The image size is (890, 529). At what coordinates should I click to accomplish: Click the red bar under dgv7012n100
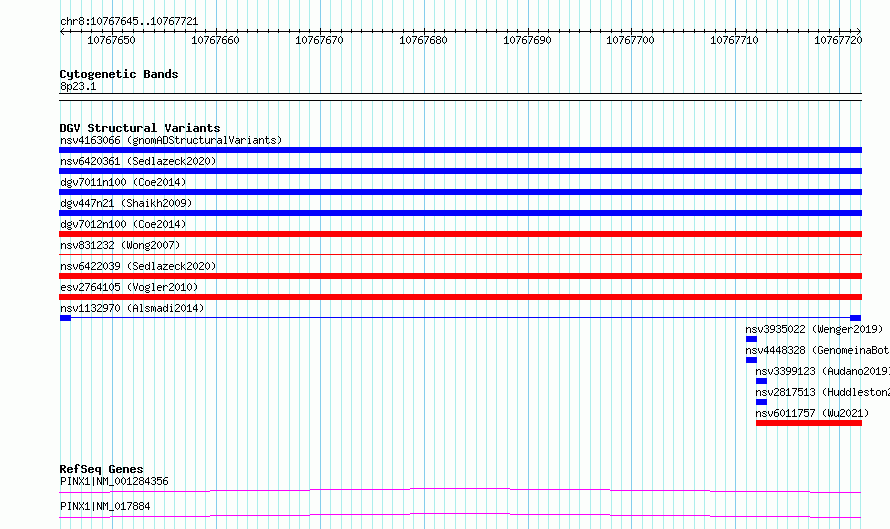[x=460, y=234]
